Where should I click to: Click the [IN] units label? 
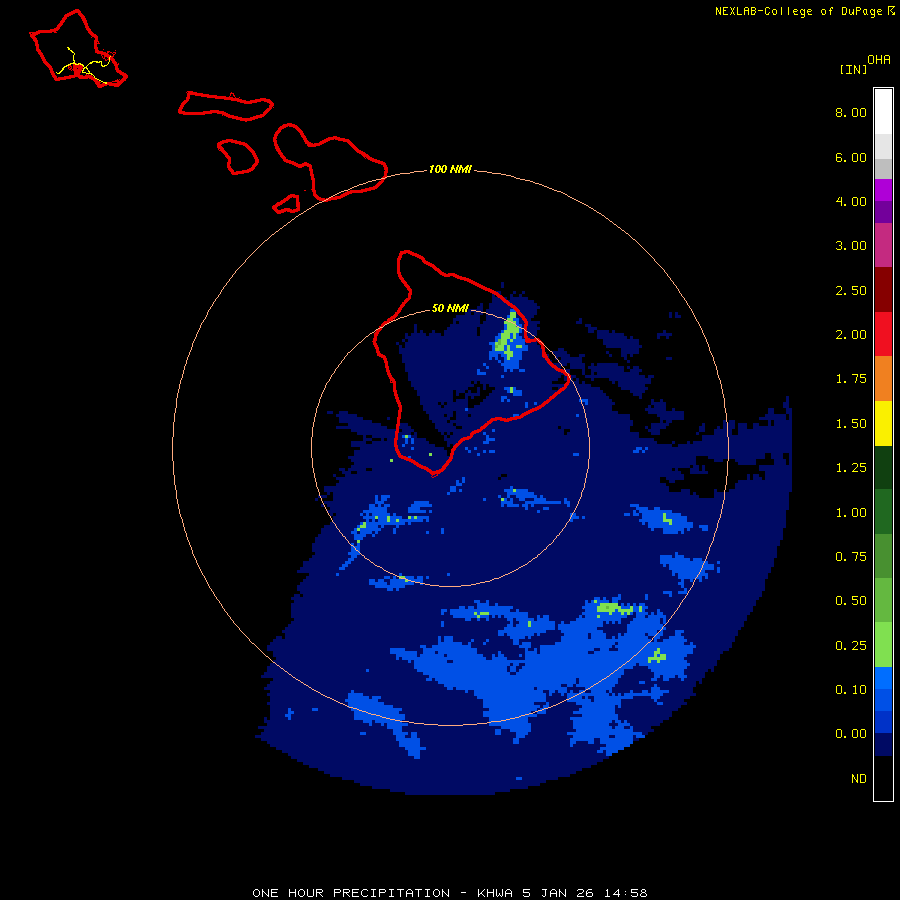point(853,69)
